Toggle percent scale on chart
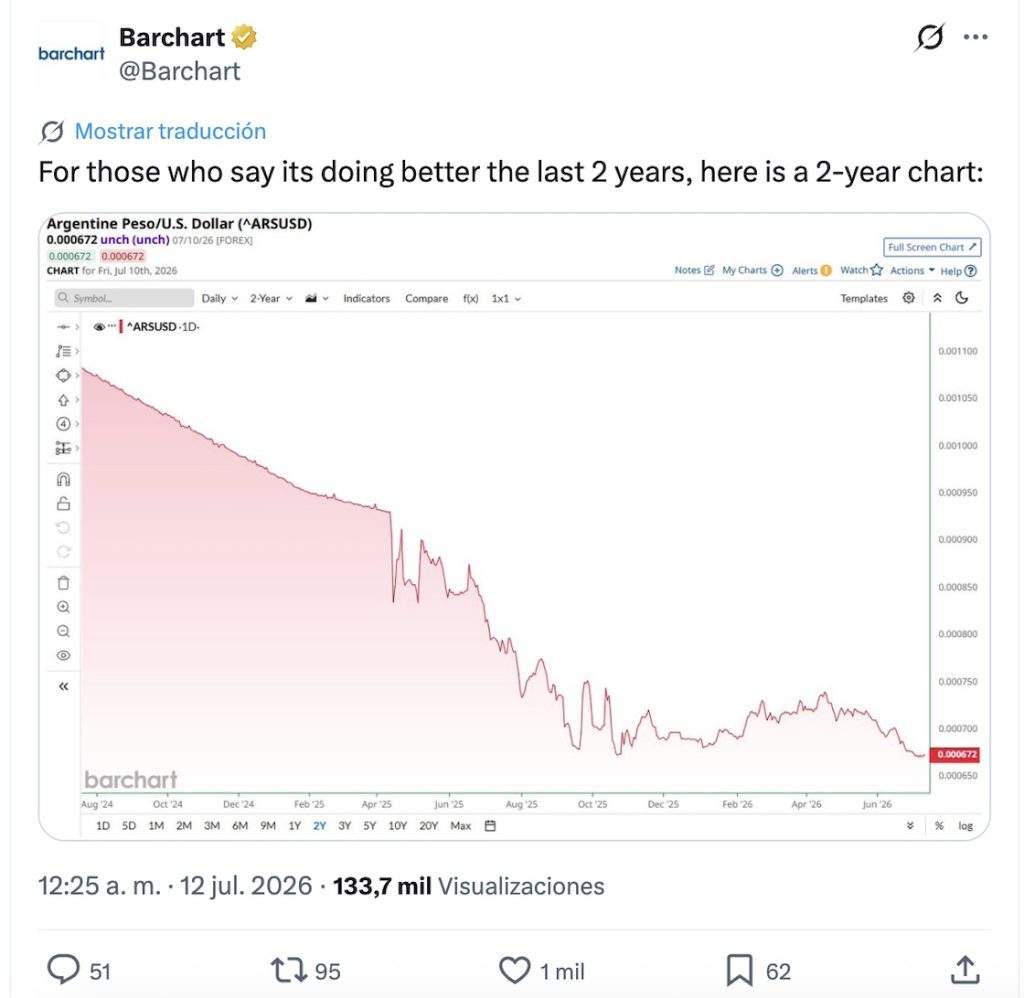 tap(939, 826)
